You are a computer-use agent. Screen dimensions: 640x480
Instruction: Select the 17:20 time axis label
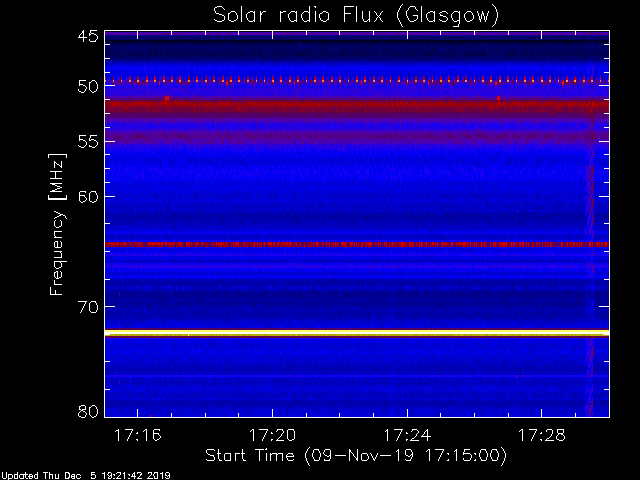pos(272,436)
